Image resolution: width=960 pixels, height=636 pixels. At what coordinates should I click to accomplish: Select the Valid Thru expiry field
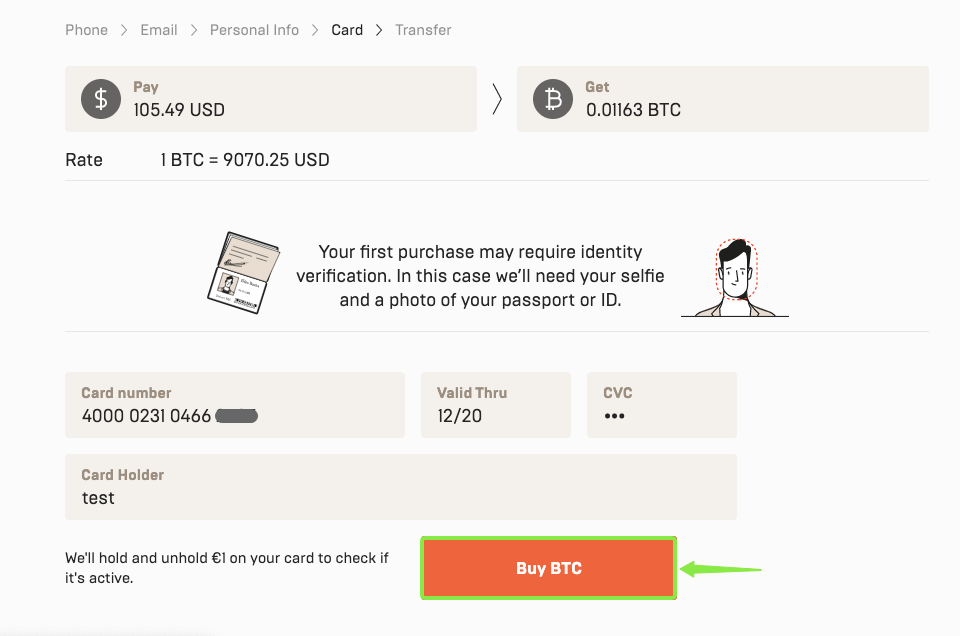click(x=495, y=405)
